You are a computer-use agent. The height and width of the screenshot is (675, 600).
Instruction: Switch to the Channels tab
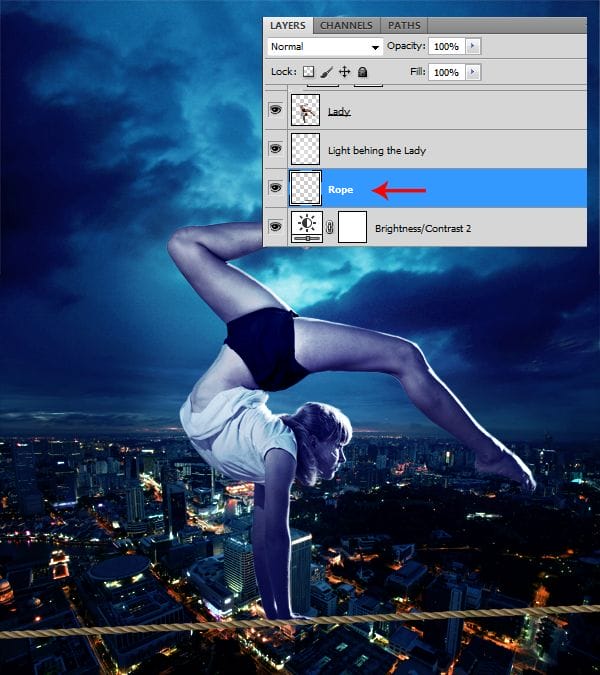click(x=346, y=25)
